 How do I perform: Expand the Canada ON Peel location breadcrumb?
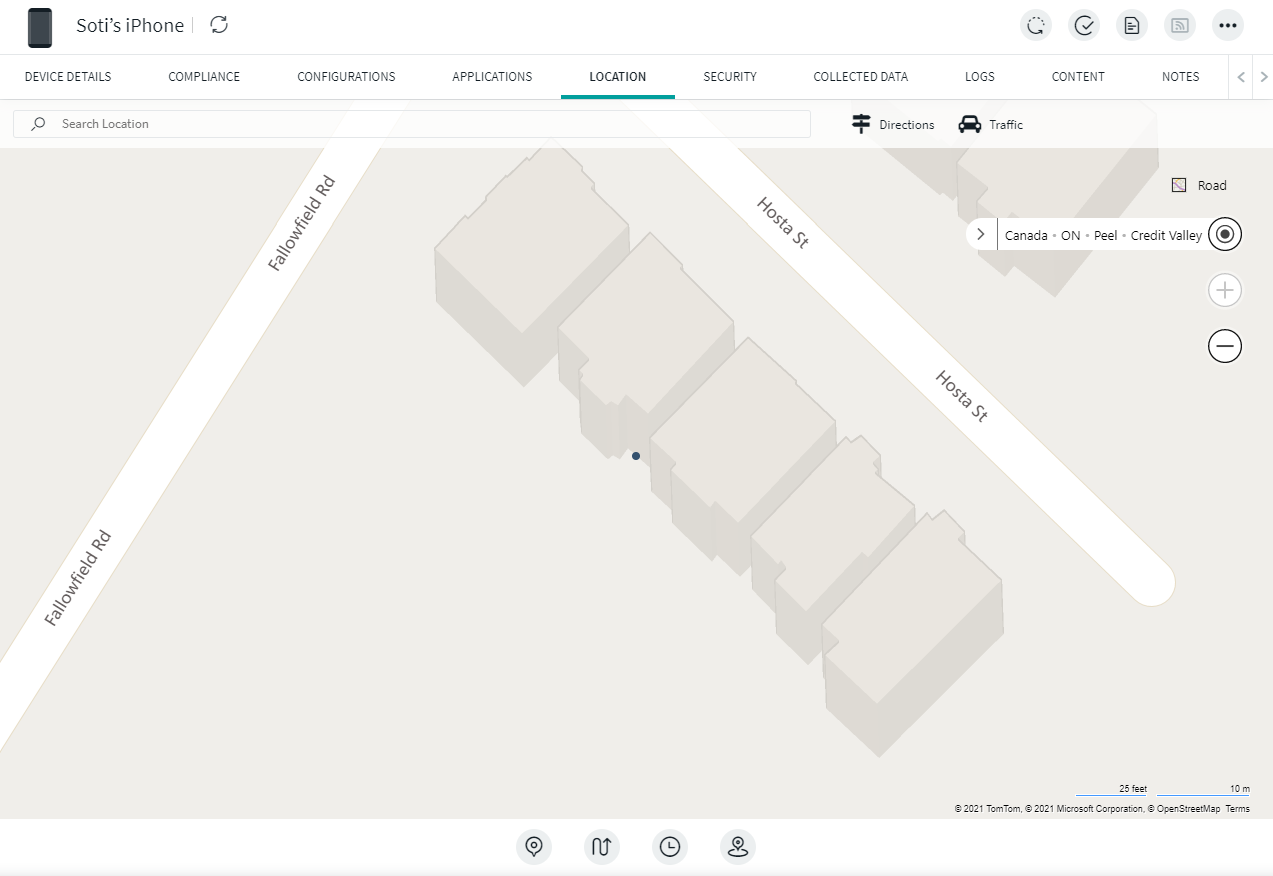click(981, 235)
